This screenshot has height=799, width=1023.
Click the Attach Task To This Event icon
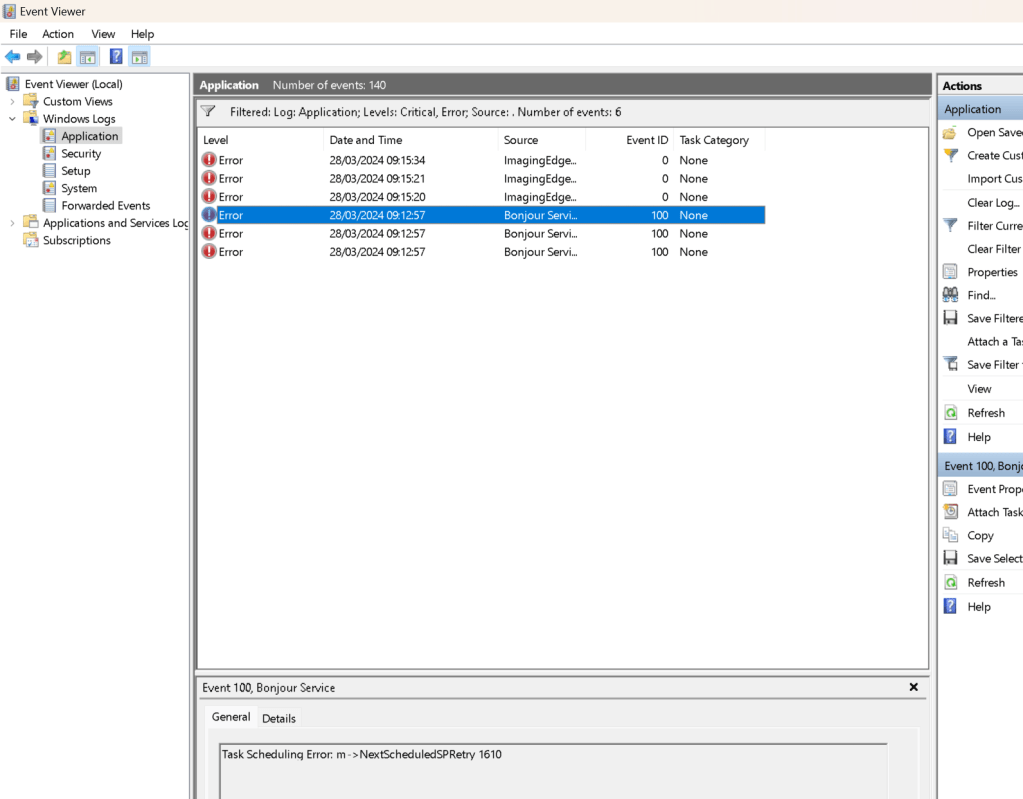pyautogui.click(x=951, y=512)
